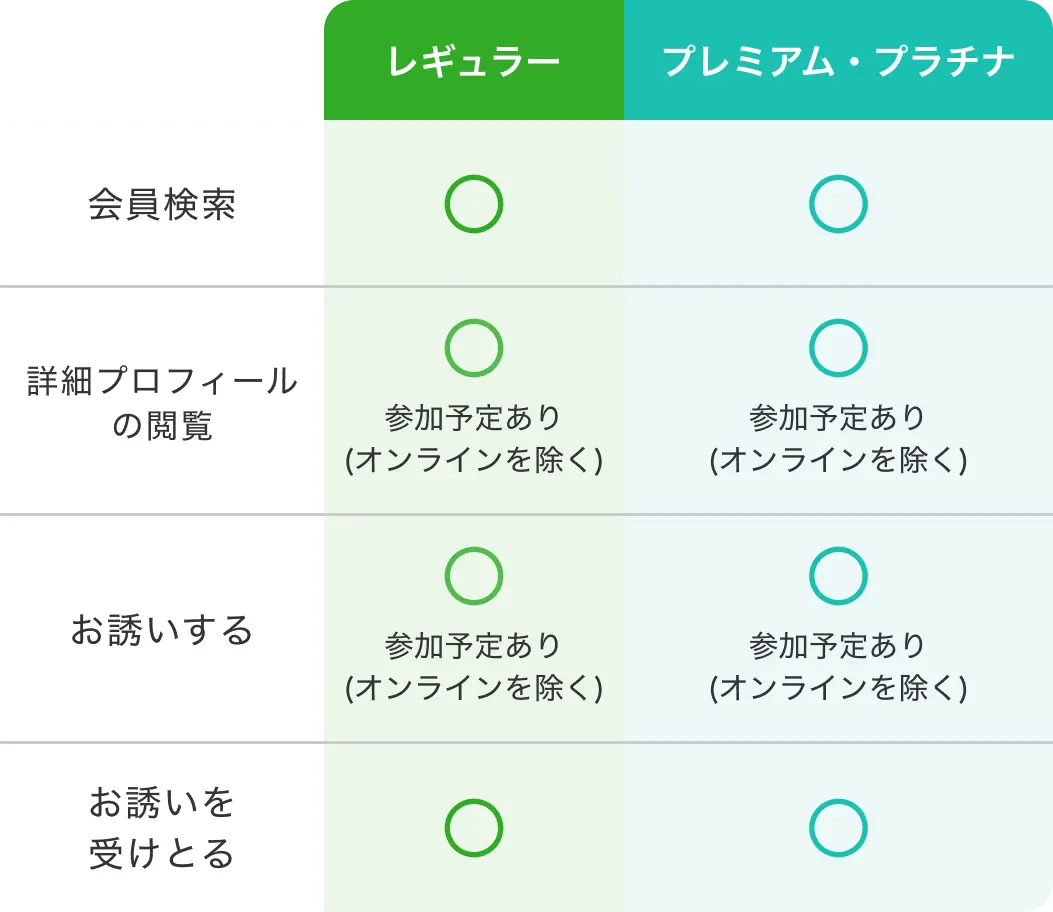This screenshot has width=1053, height=912.
Task: Click (オンラインを除く) note under プレミアム お誘いする
Action: pos(838,689)
